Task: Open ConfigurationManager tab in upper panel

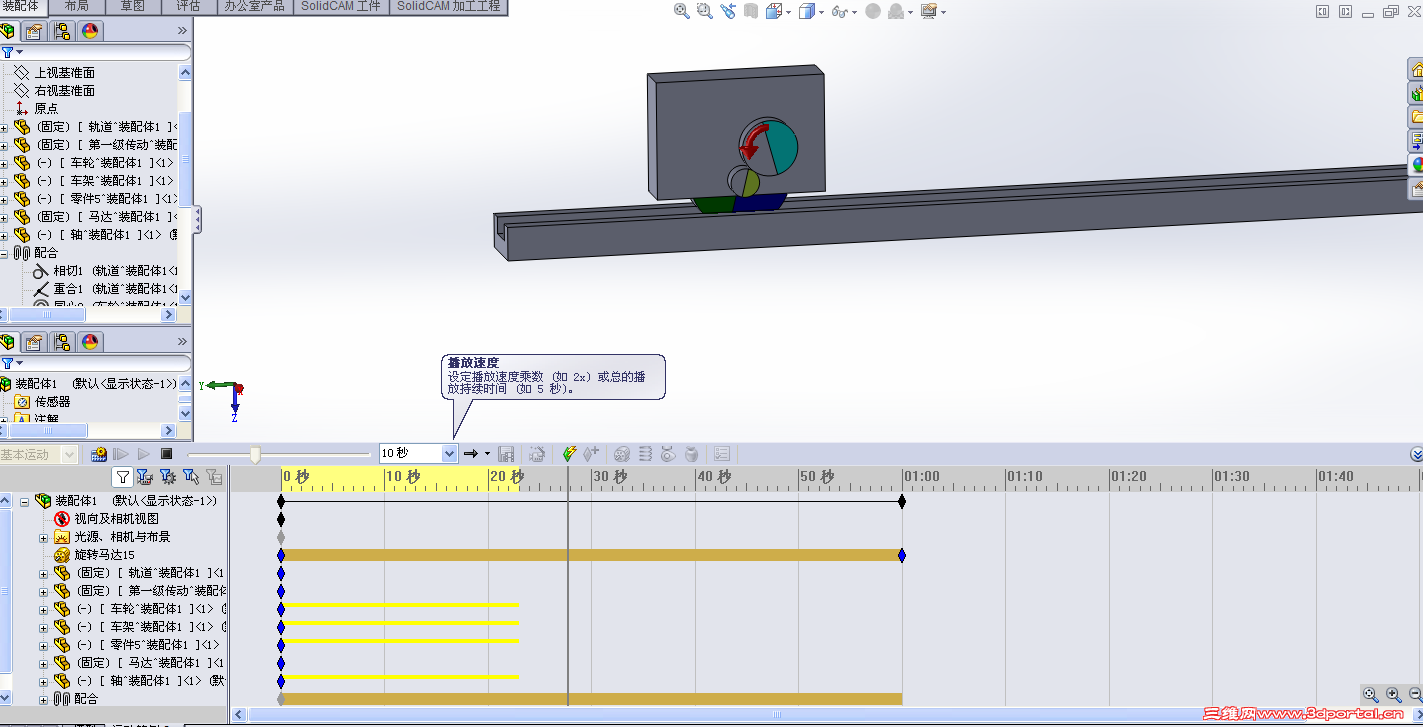Action: click(x=62, y=31)
